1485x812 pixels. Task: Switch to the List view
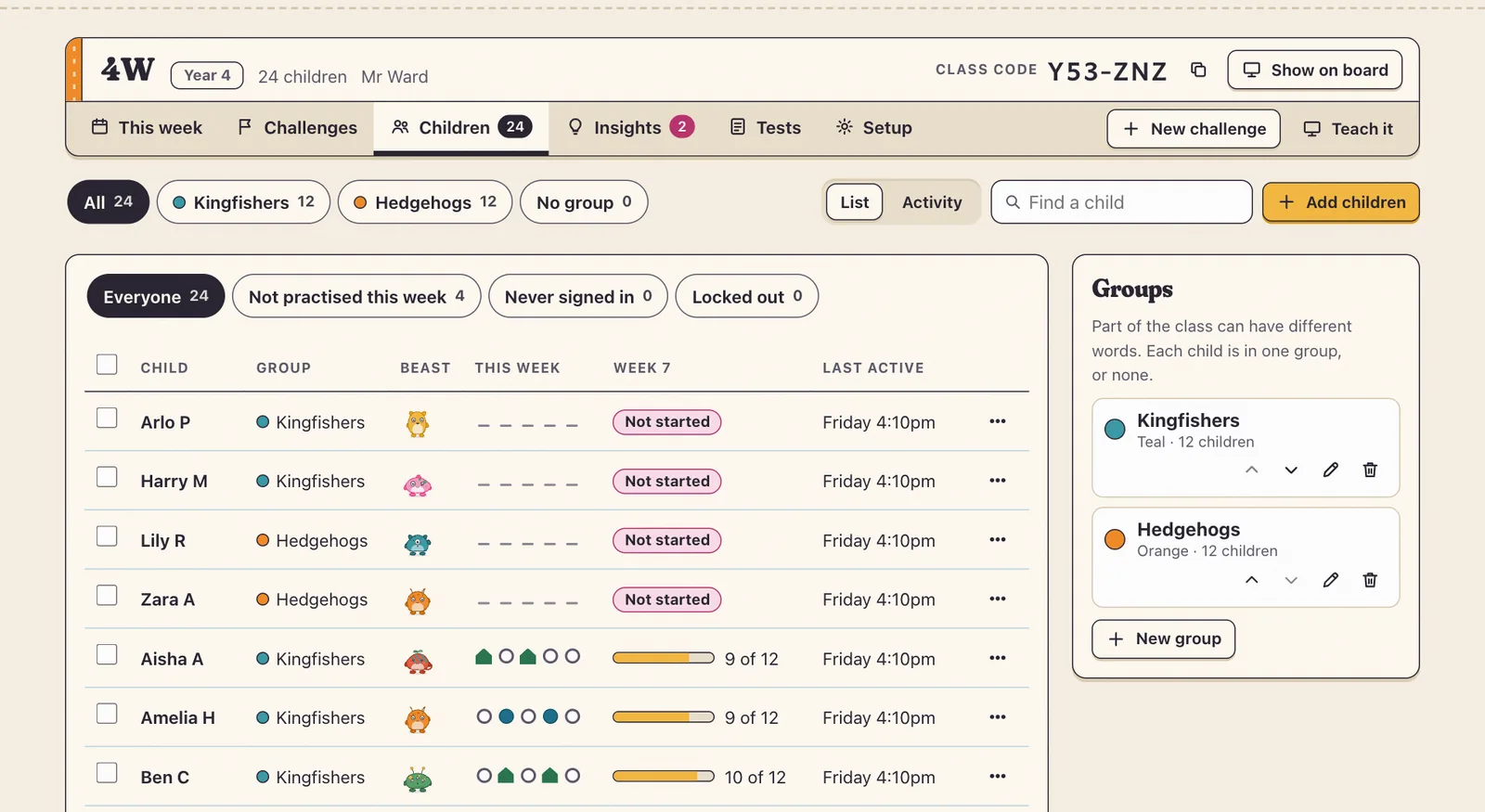(855, 202)
